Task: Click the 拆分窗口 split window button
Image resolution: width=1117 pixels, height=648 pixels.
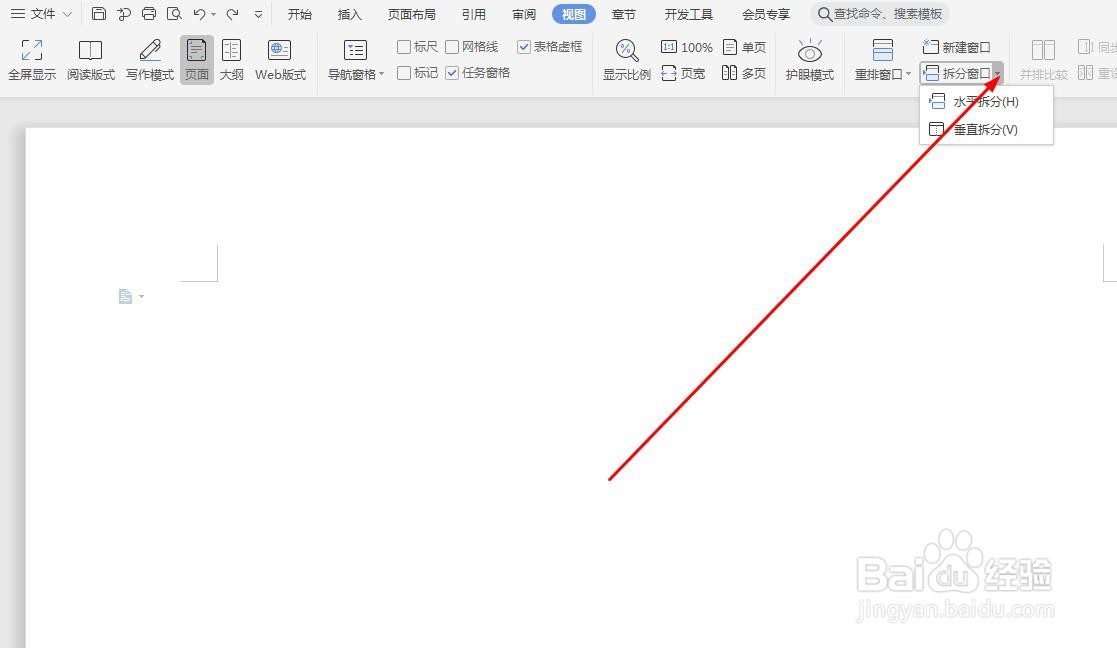Action: tap(957, 73)
